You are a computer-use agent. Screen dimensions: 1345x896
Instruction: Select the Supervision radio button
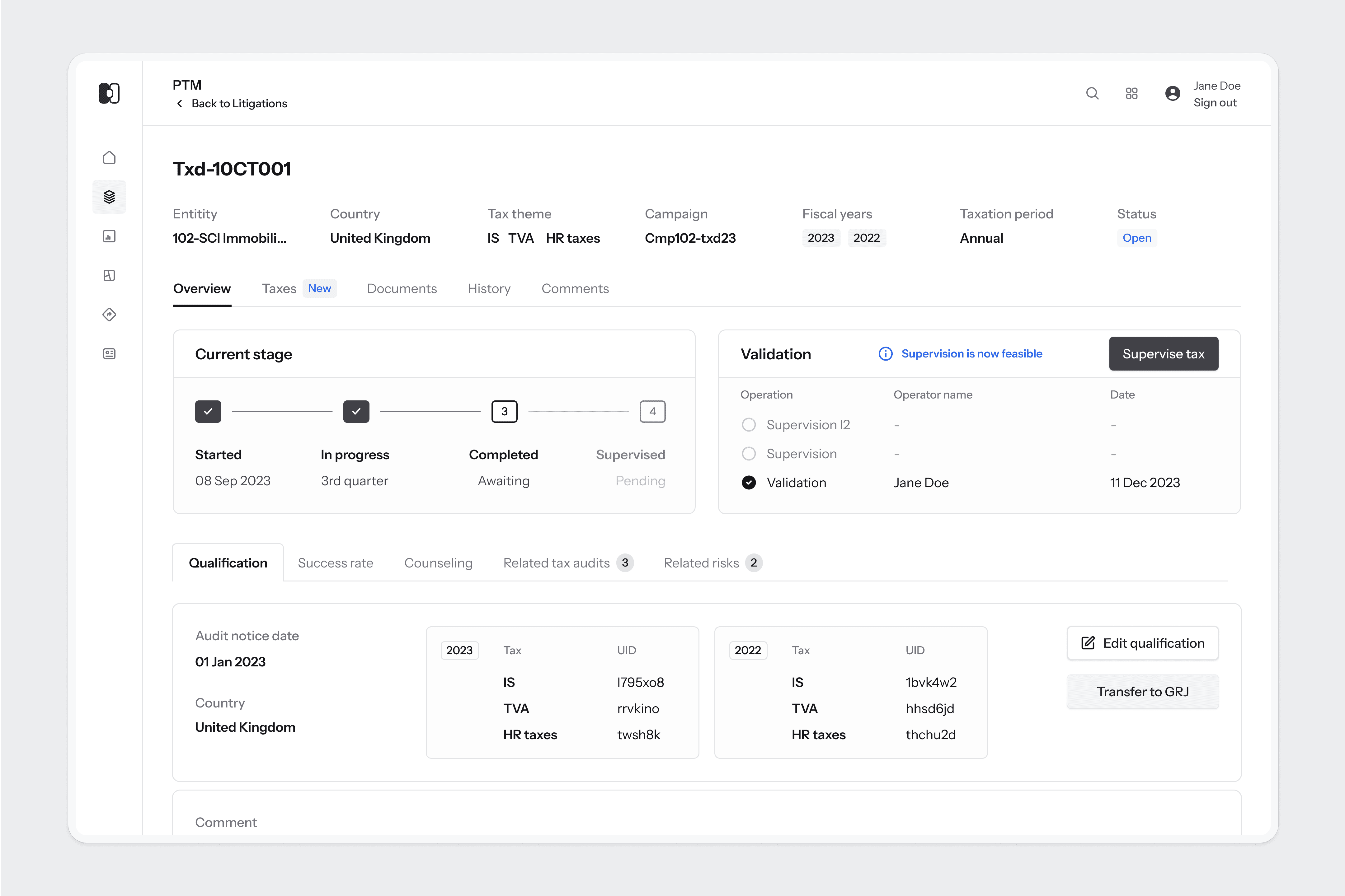tap(748, 454)
